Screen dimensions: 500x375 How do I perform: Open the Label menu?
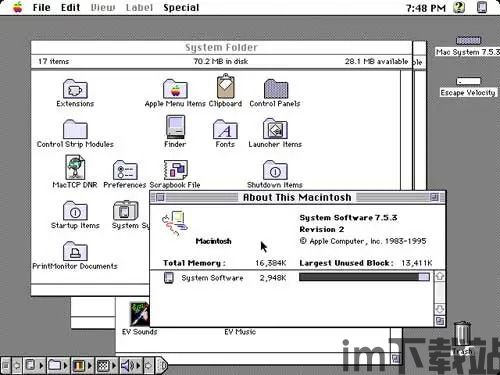coord(139,7)
